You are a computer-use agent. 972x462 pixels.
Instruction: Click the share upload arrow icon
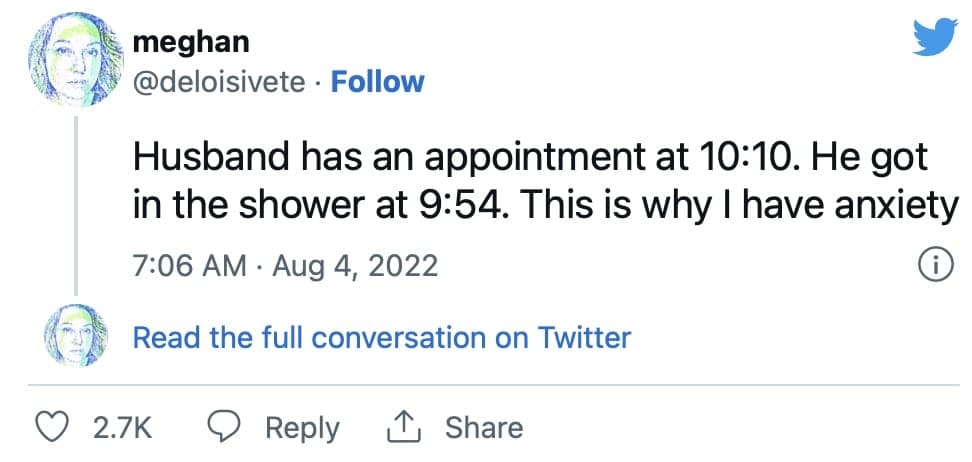point(404,428)
